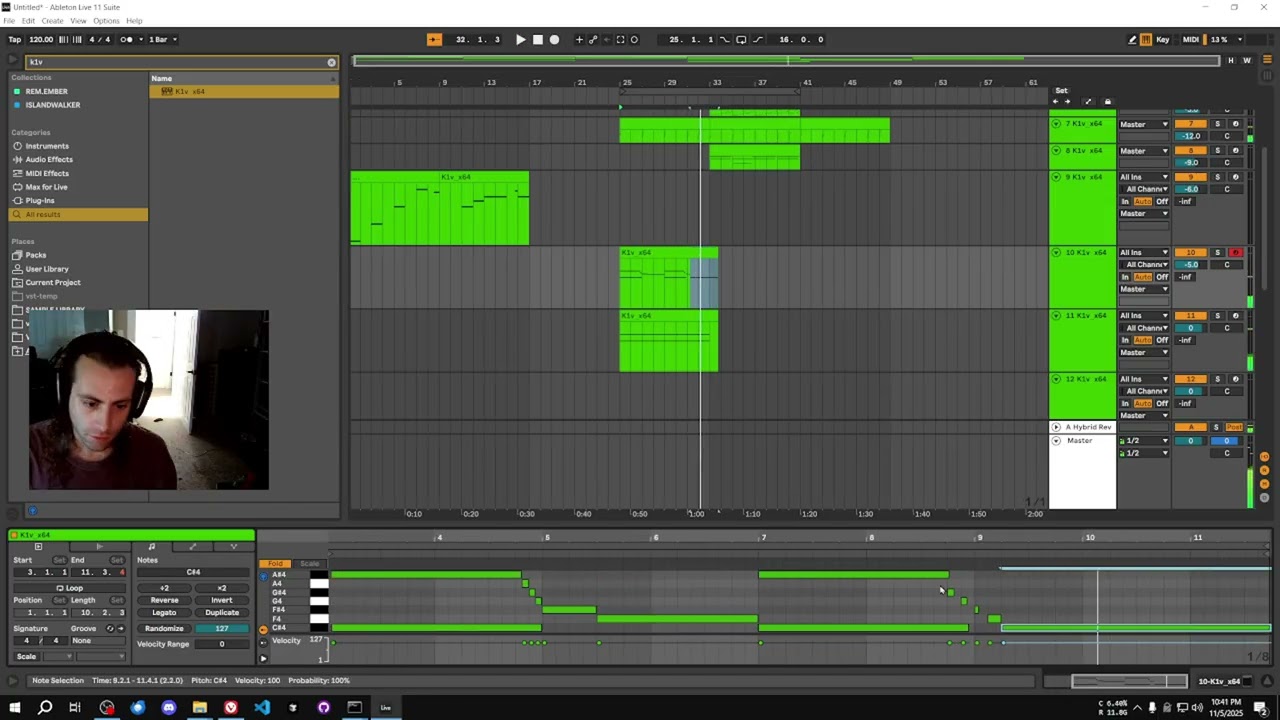Image resolution: width=1280 pixels, height=720 pixels.
Task: Open the GitHub Desktop taskbar icon
Action: point(324,708)
